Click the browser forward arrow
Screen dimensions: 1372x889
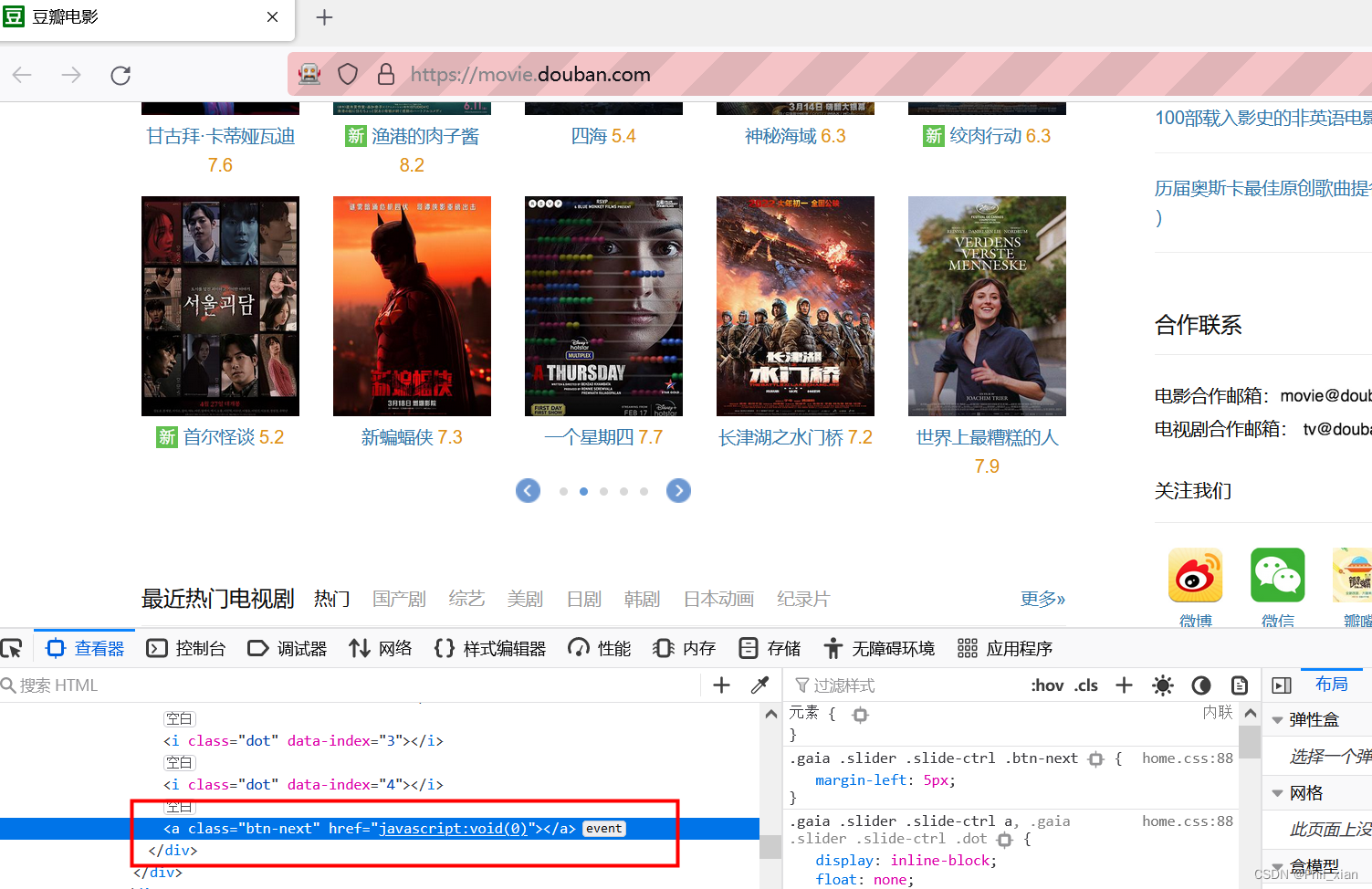71,75
